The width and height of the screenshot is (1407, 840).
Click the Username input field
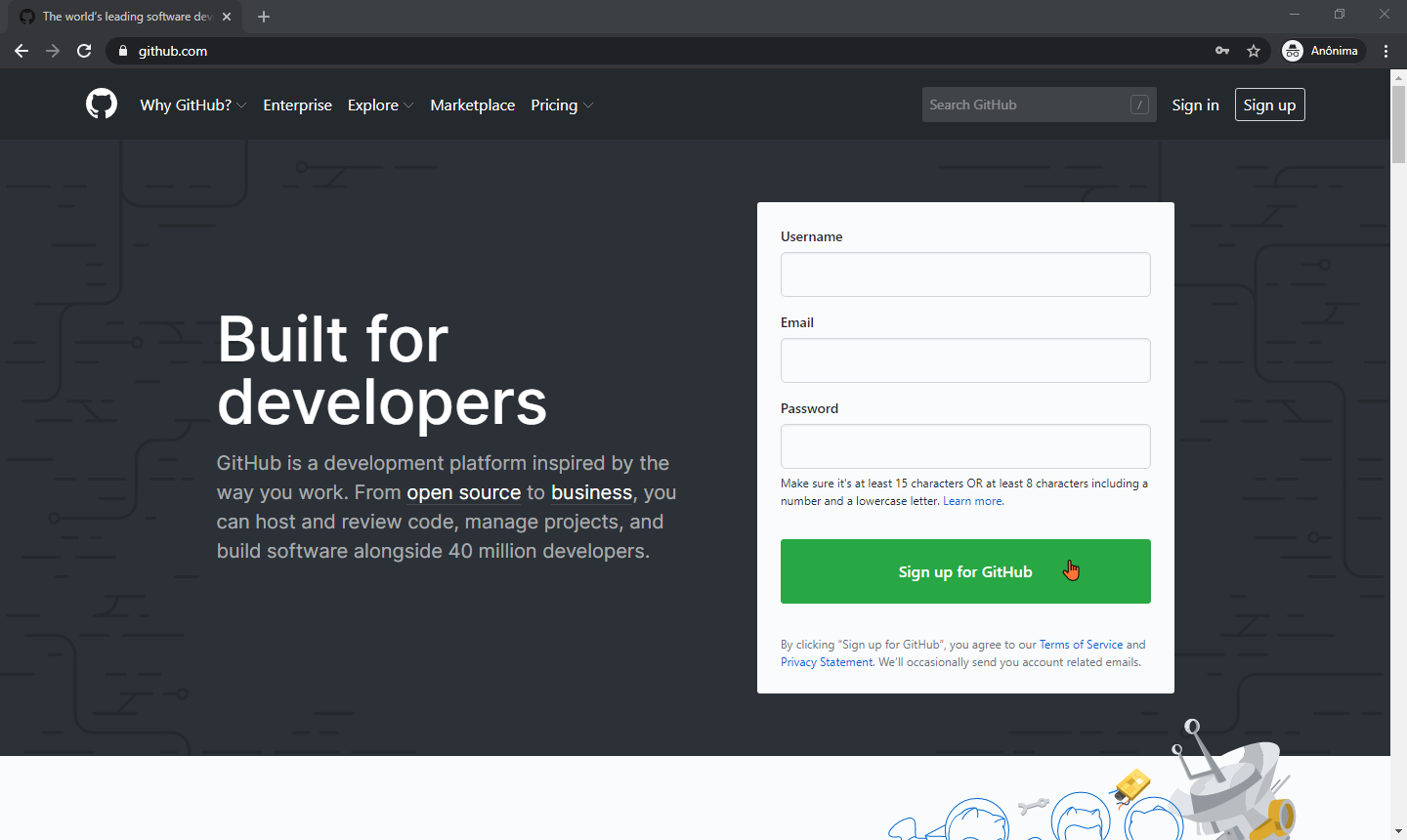tap(965, 274)
